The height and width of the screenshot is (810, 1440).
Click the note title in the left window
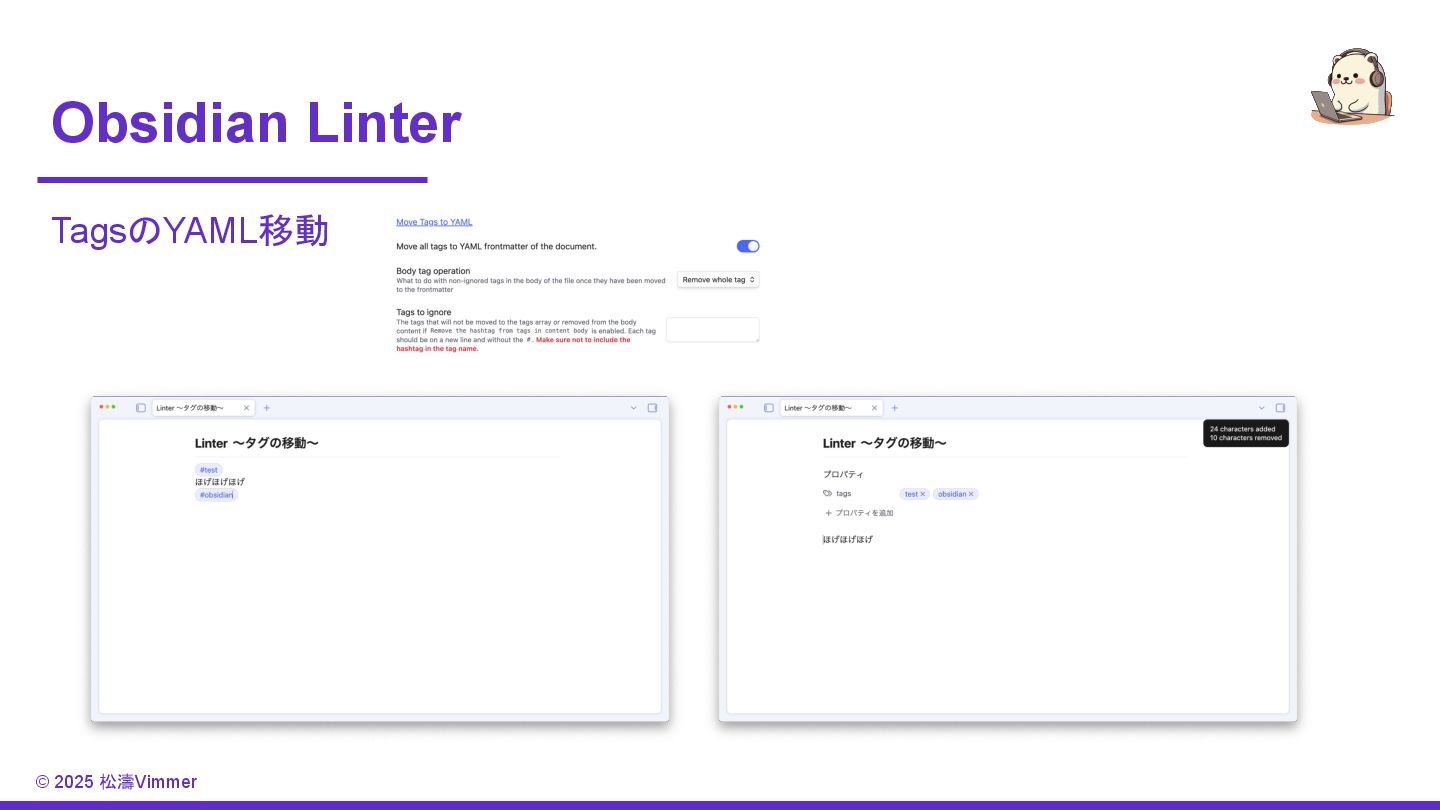click(x=257, y=443)
